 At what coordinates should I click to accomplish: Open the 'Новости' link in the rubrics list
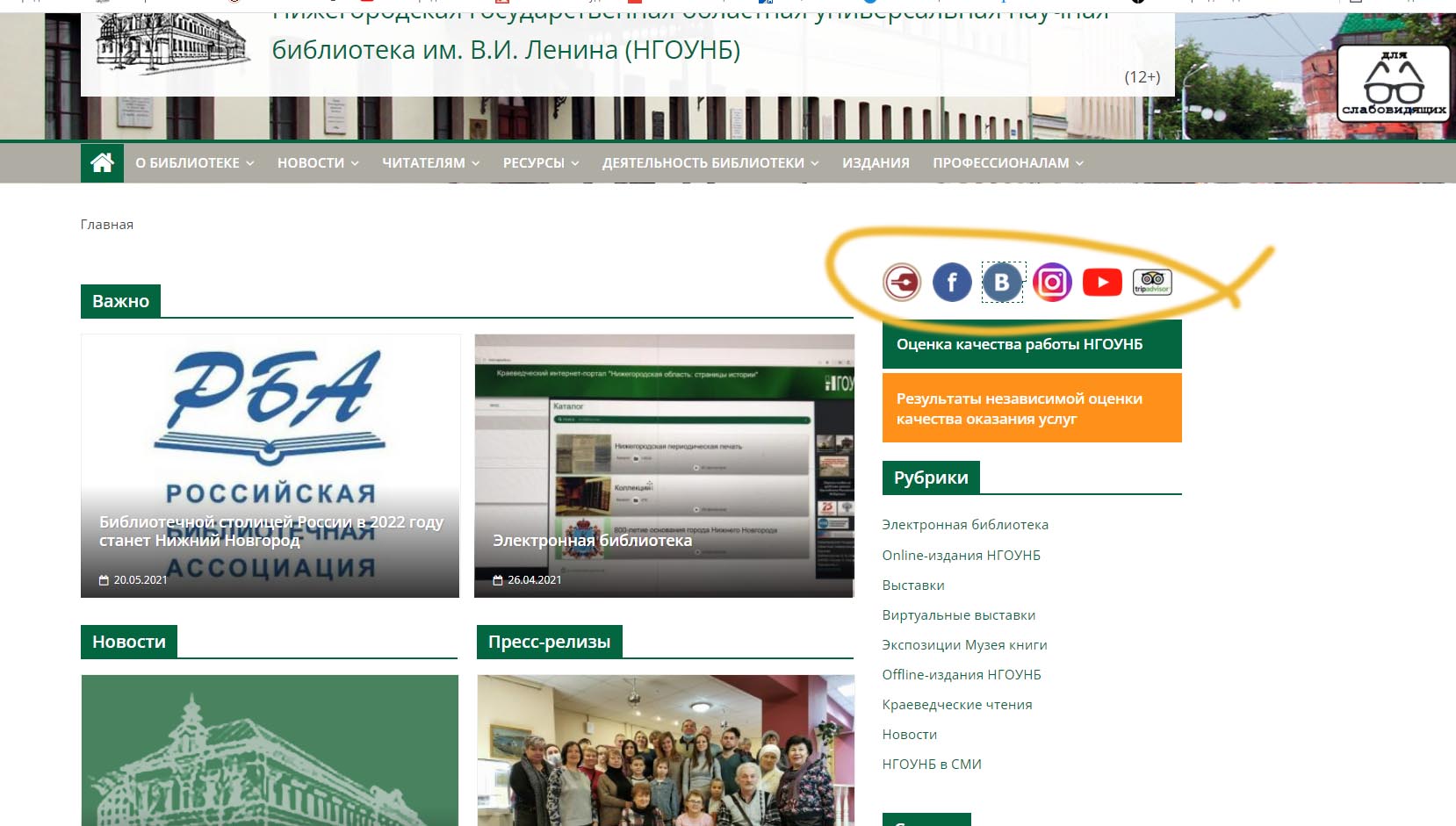click(910, 735)
